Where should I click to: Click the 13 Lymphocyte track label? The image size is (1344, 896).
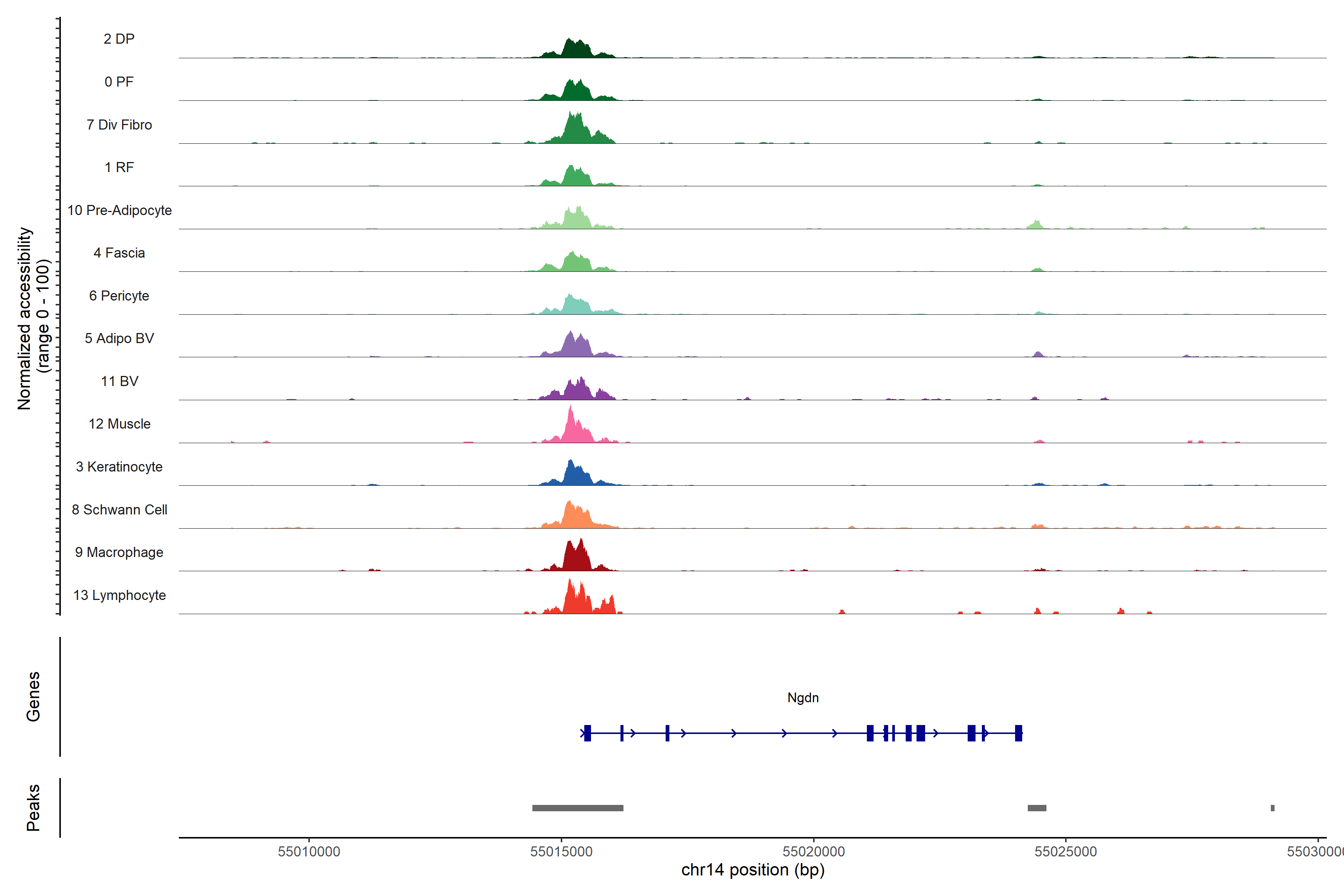119,595
